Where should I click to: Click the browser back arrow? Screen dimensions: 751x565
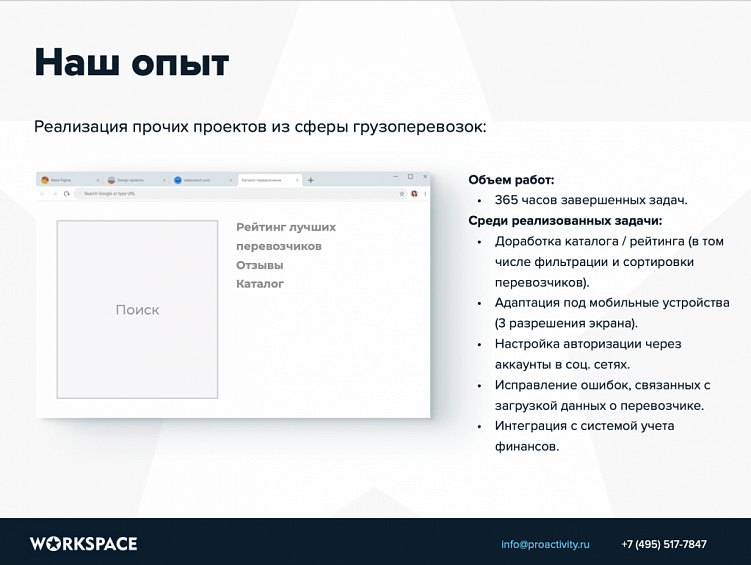click(x=43, y=193)
